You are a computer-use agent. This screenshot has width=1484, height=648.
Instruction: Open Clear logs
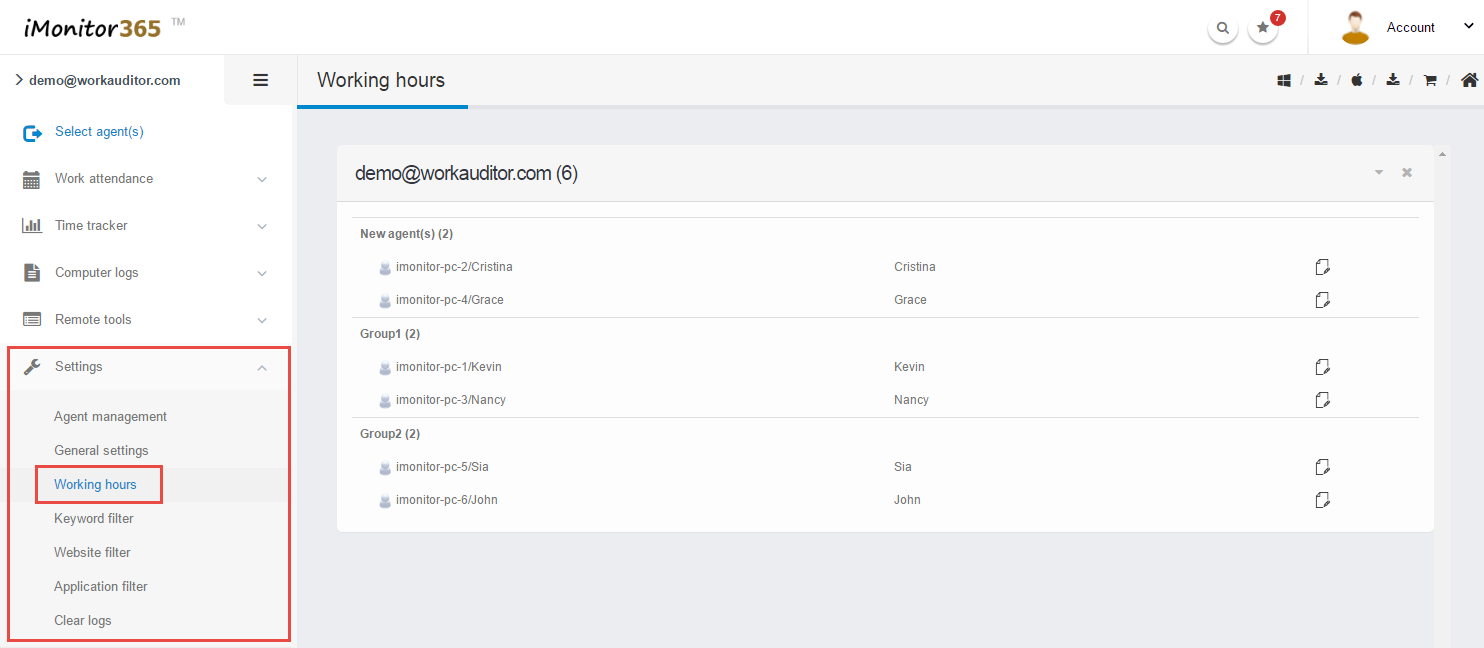[83, 621]
